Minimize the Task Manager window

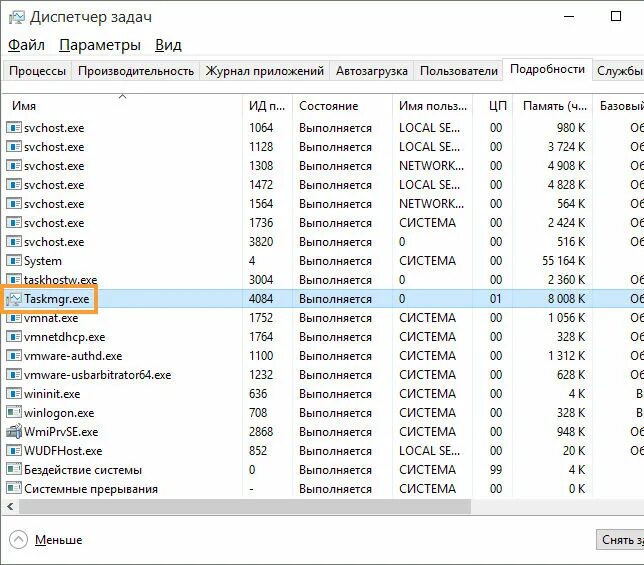point(569,17)
